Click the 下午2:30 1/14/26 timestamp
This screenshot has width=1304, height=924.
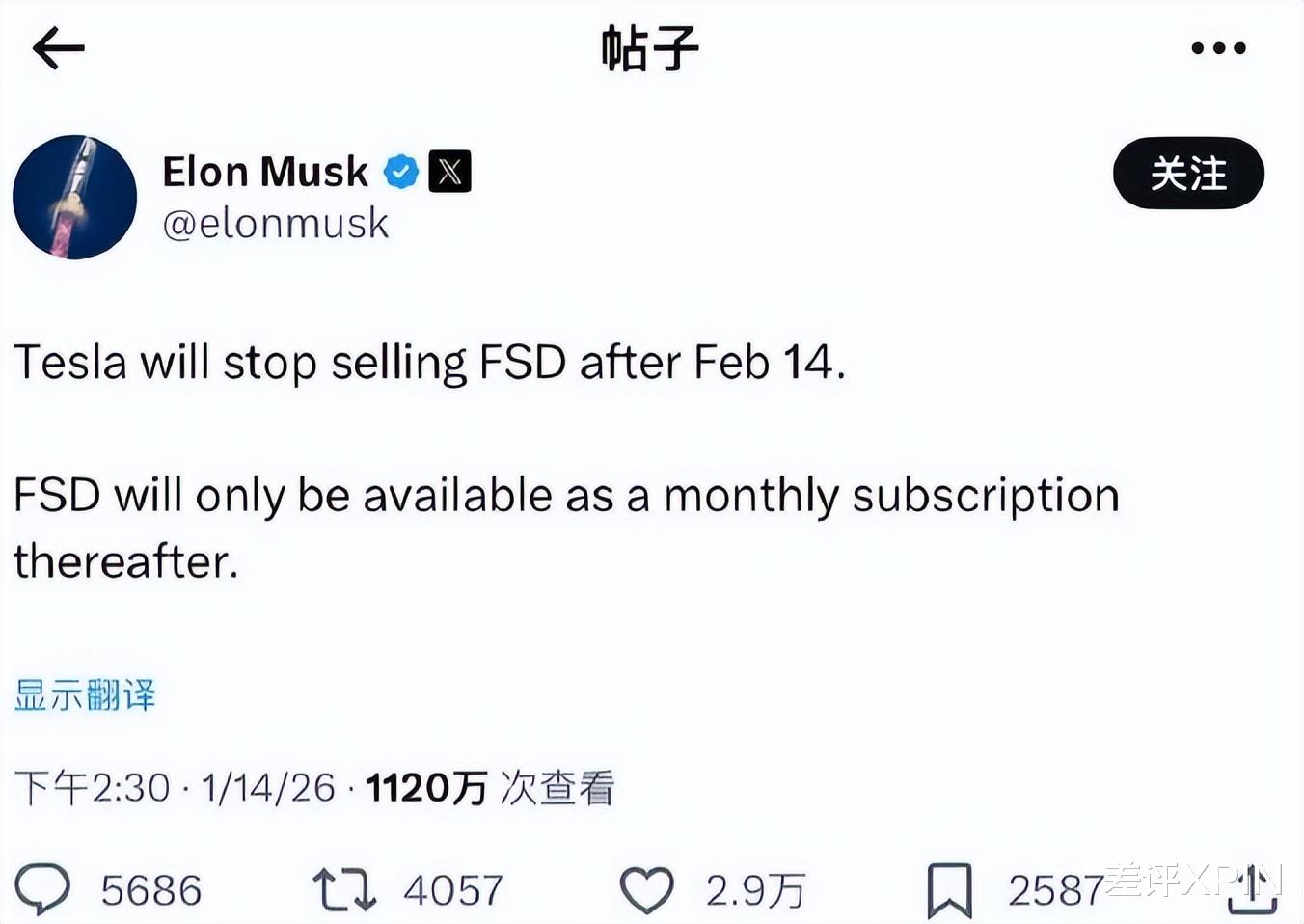coord(175,788)
